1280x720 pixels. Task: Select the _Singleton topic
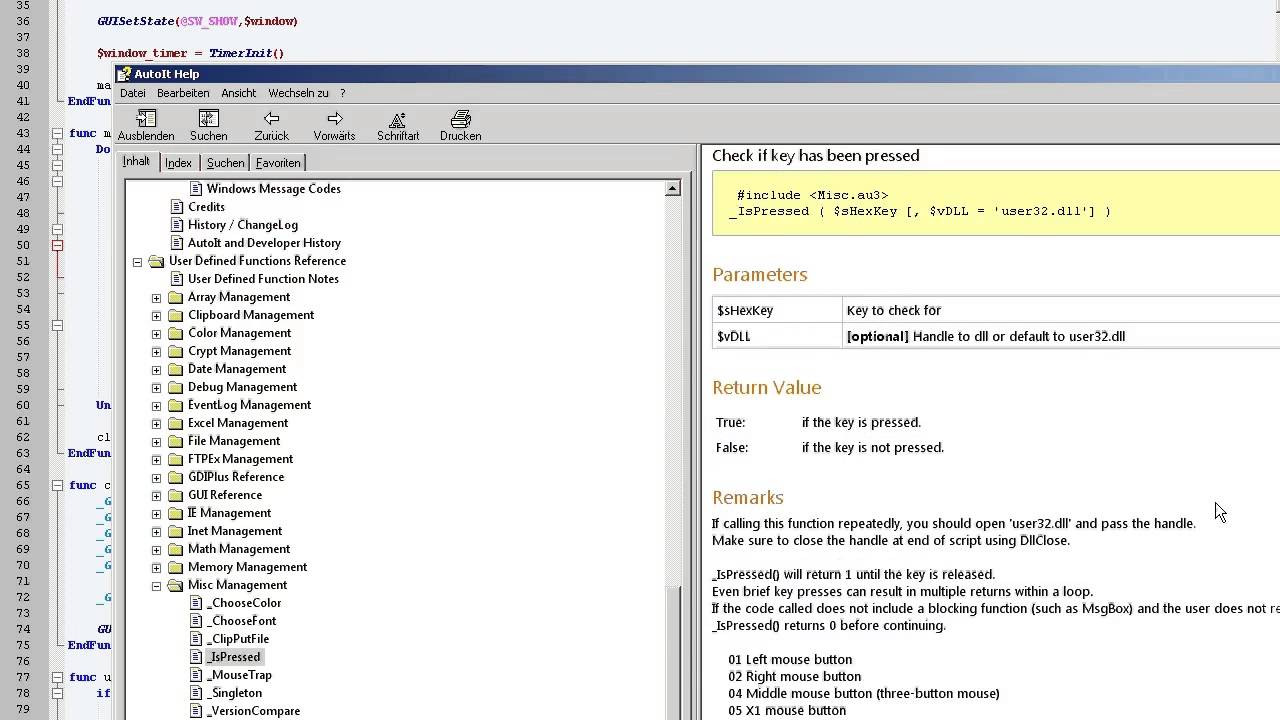[x=234, y=693]
